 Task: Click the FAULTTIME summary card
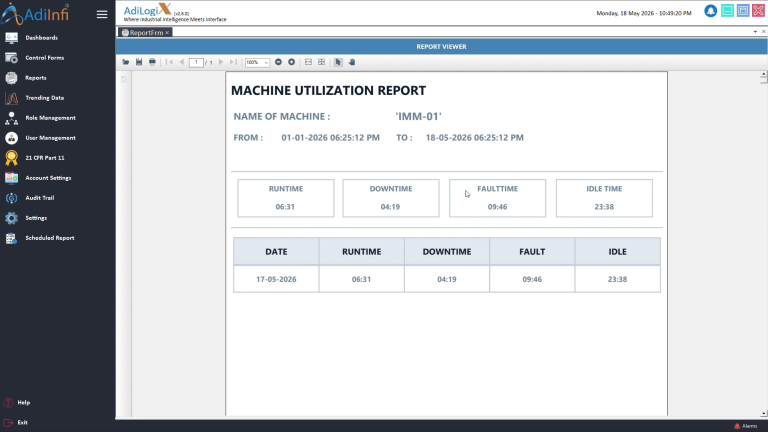tap(497, 198)
